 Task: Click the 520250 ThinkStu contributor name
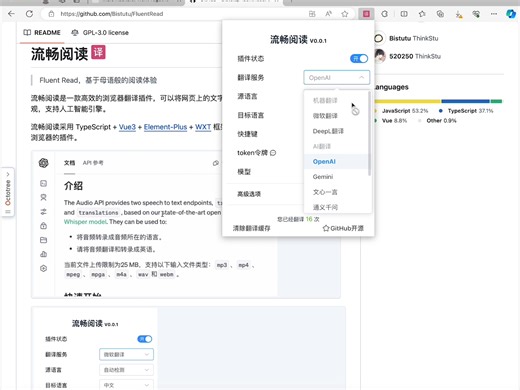coord(415,56)
